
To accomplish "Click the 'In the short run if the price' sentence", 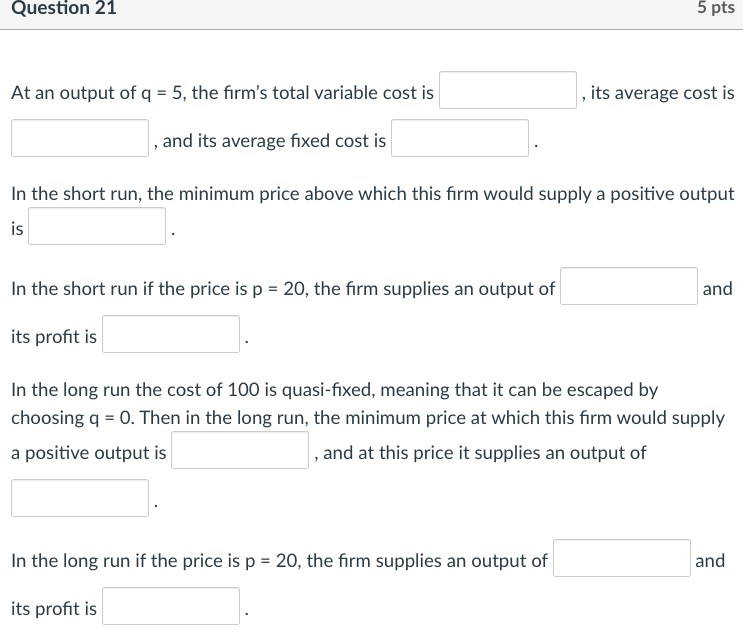I will [283, 289].
